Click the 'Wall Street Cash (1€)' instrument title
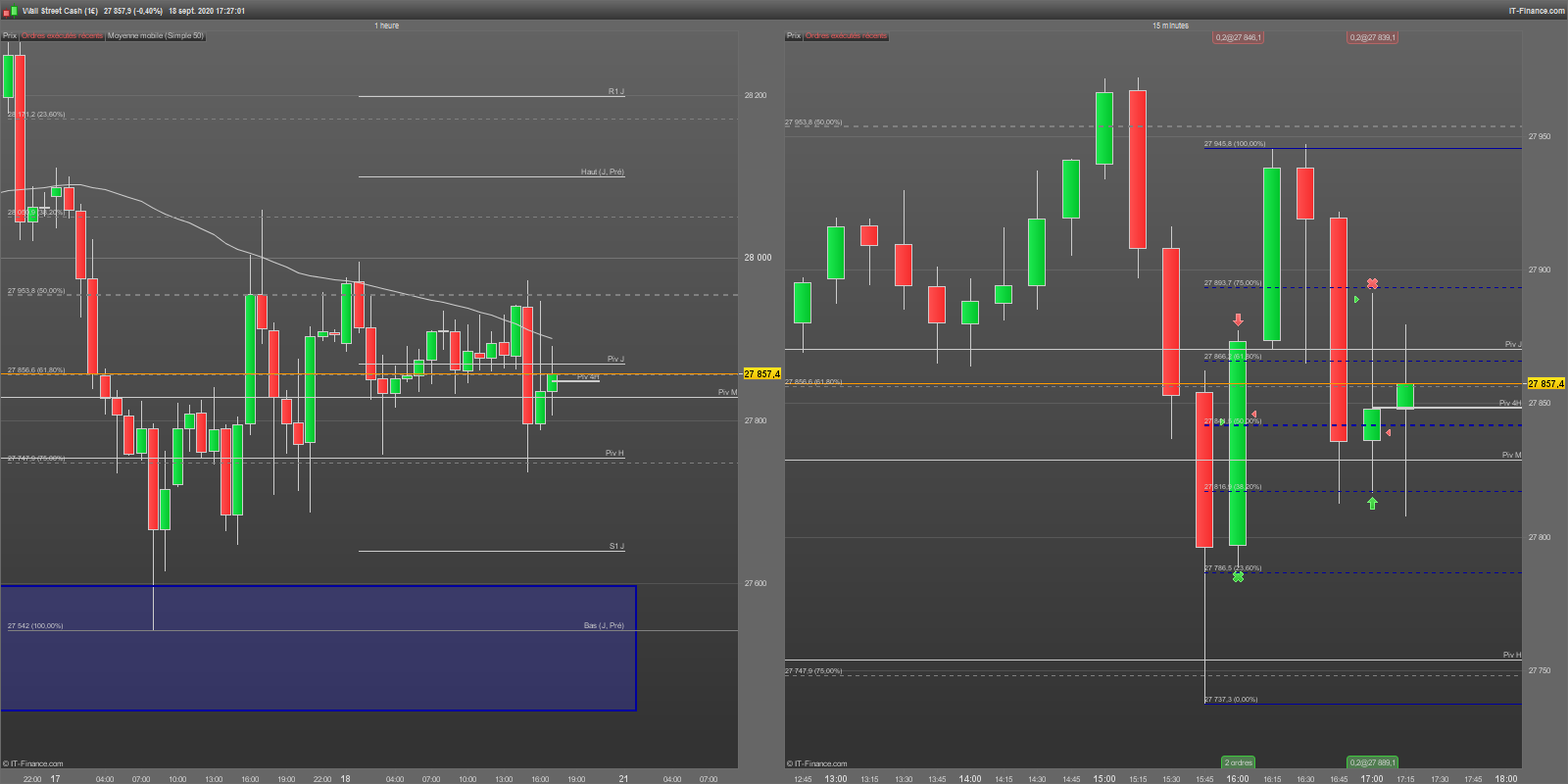The width and height of the screenshot is (1568, 784). click(60, 11)
